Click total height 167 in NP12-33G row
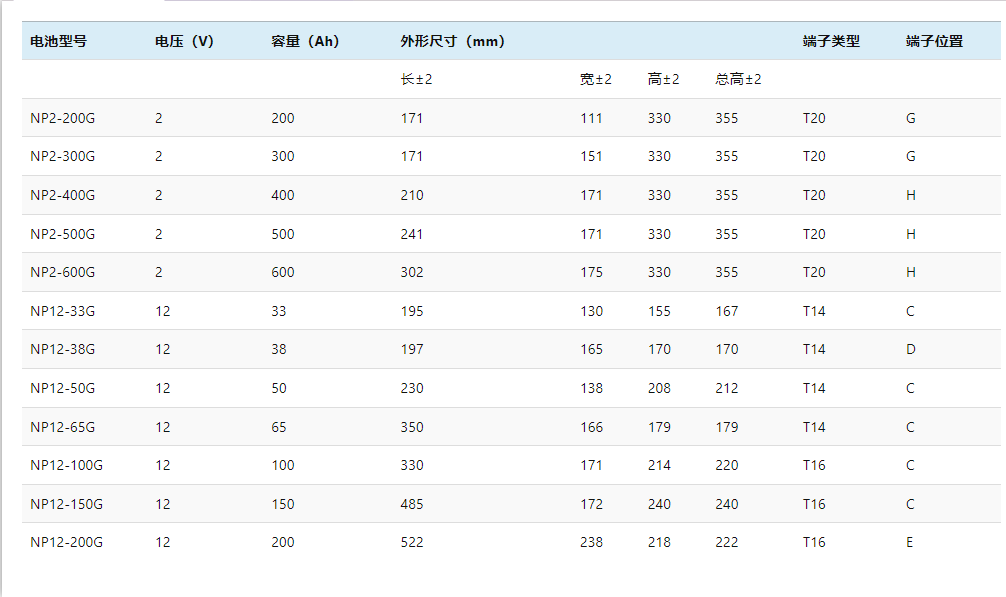 [727, 311]
